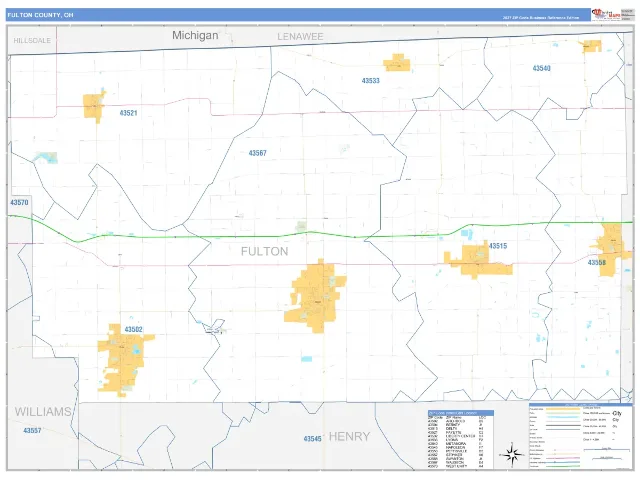640x480 pixels.
Task: Click the "FULTON" county name label
Action: [264, 251]
